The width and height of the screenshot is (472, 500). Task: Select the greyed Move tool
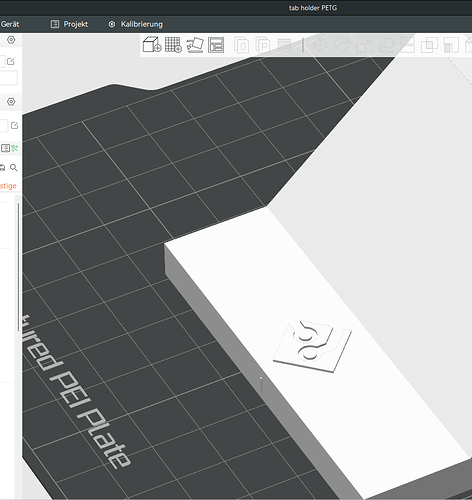(320, 45)
